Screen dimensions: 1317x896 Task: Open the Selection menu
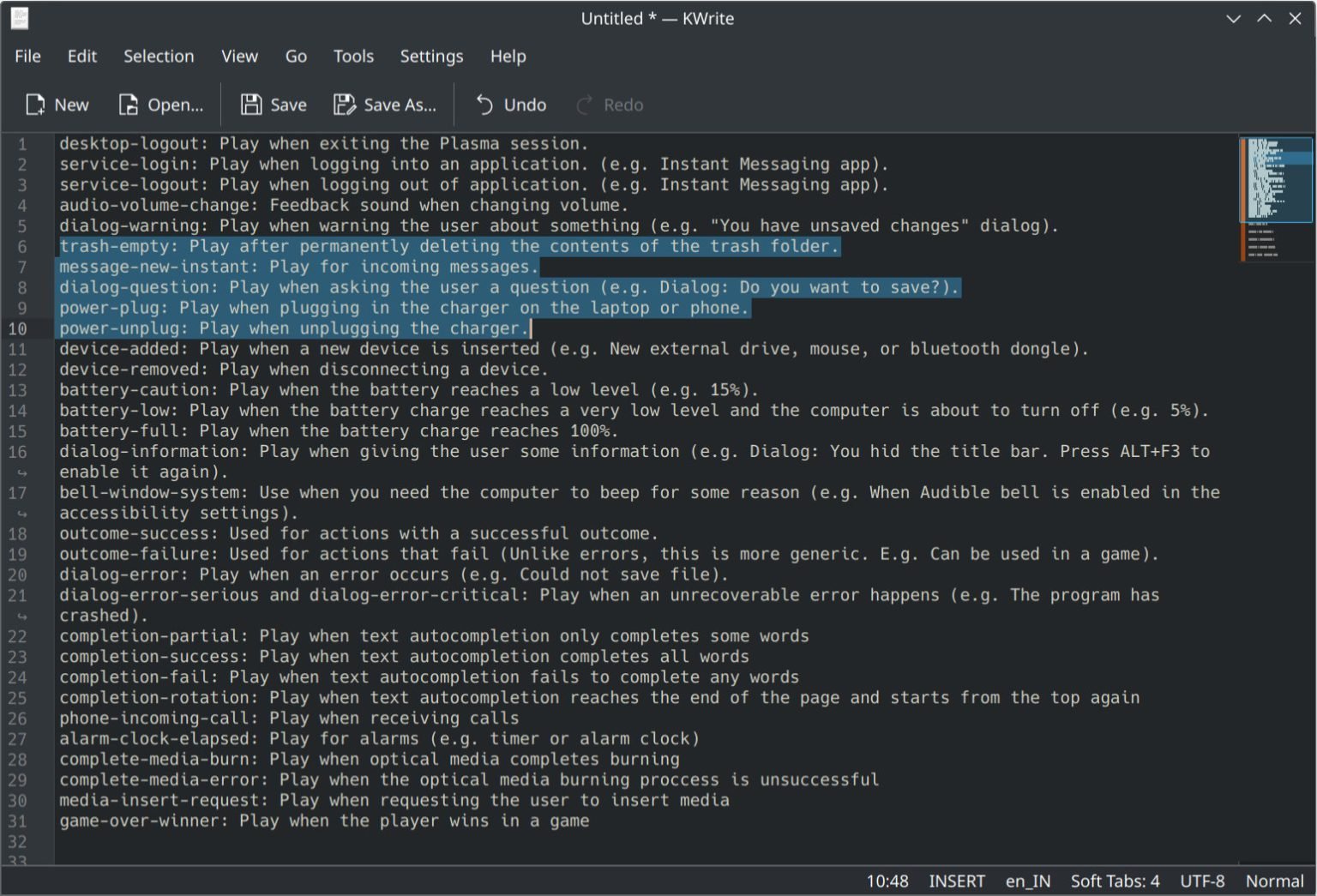tap(159, 57)
